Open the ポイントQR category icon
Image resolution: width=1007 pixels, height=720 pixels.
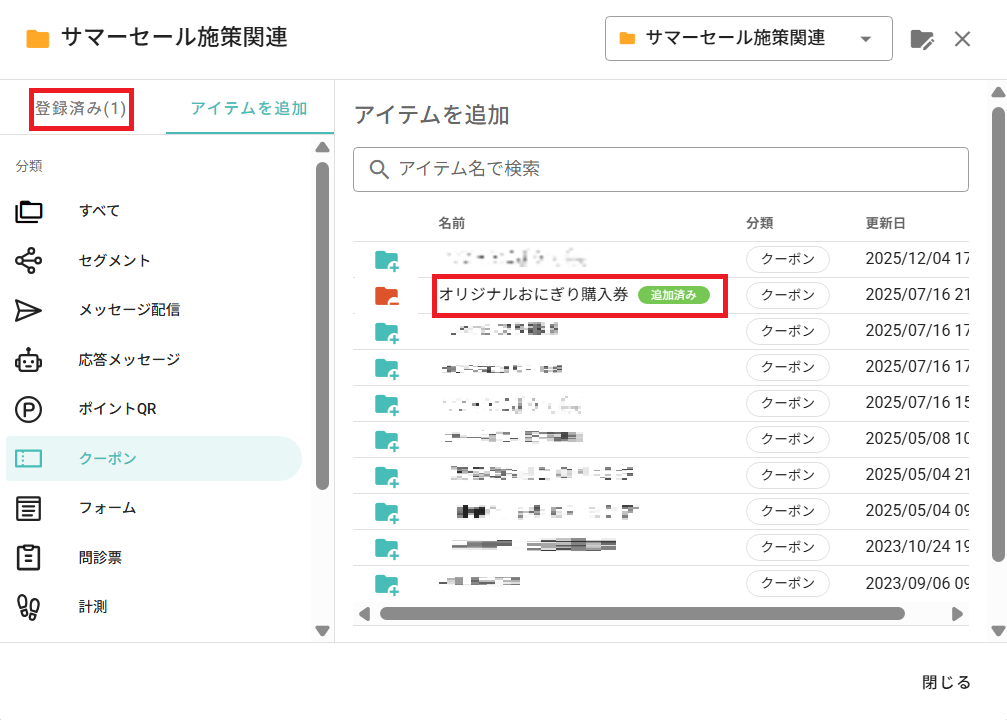(29, 409)
